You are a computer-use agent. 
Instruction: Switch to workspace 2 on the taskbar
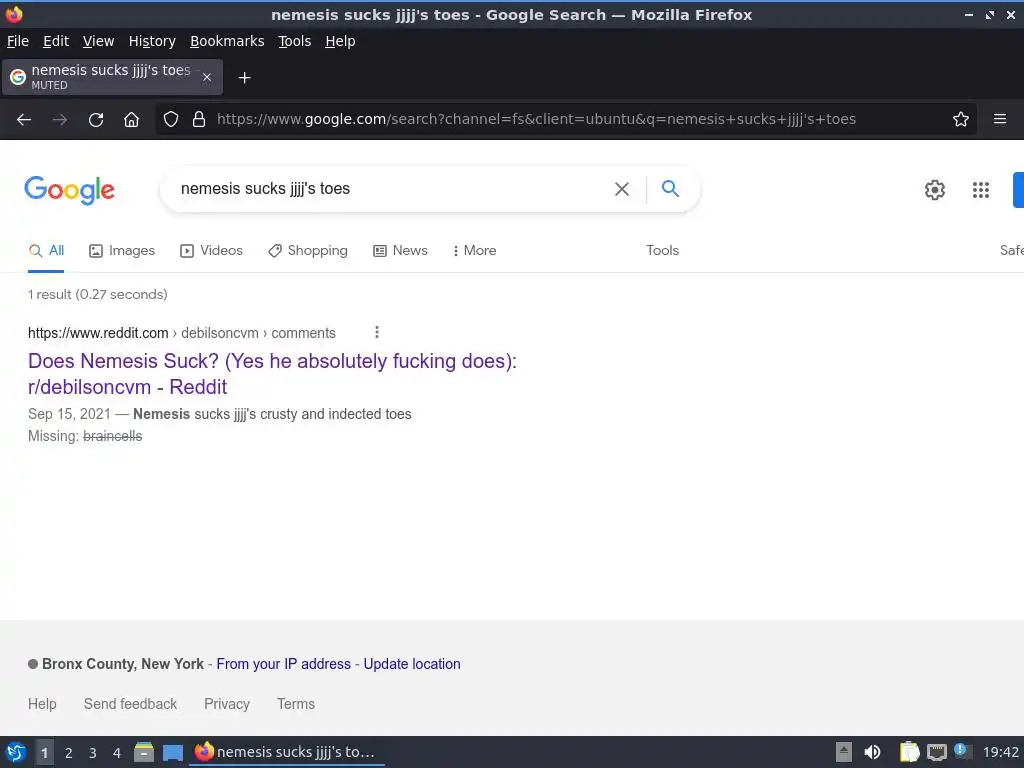point(69,753)
